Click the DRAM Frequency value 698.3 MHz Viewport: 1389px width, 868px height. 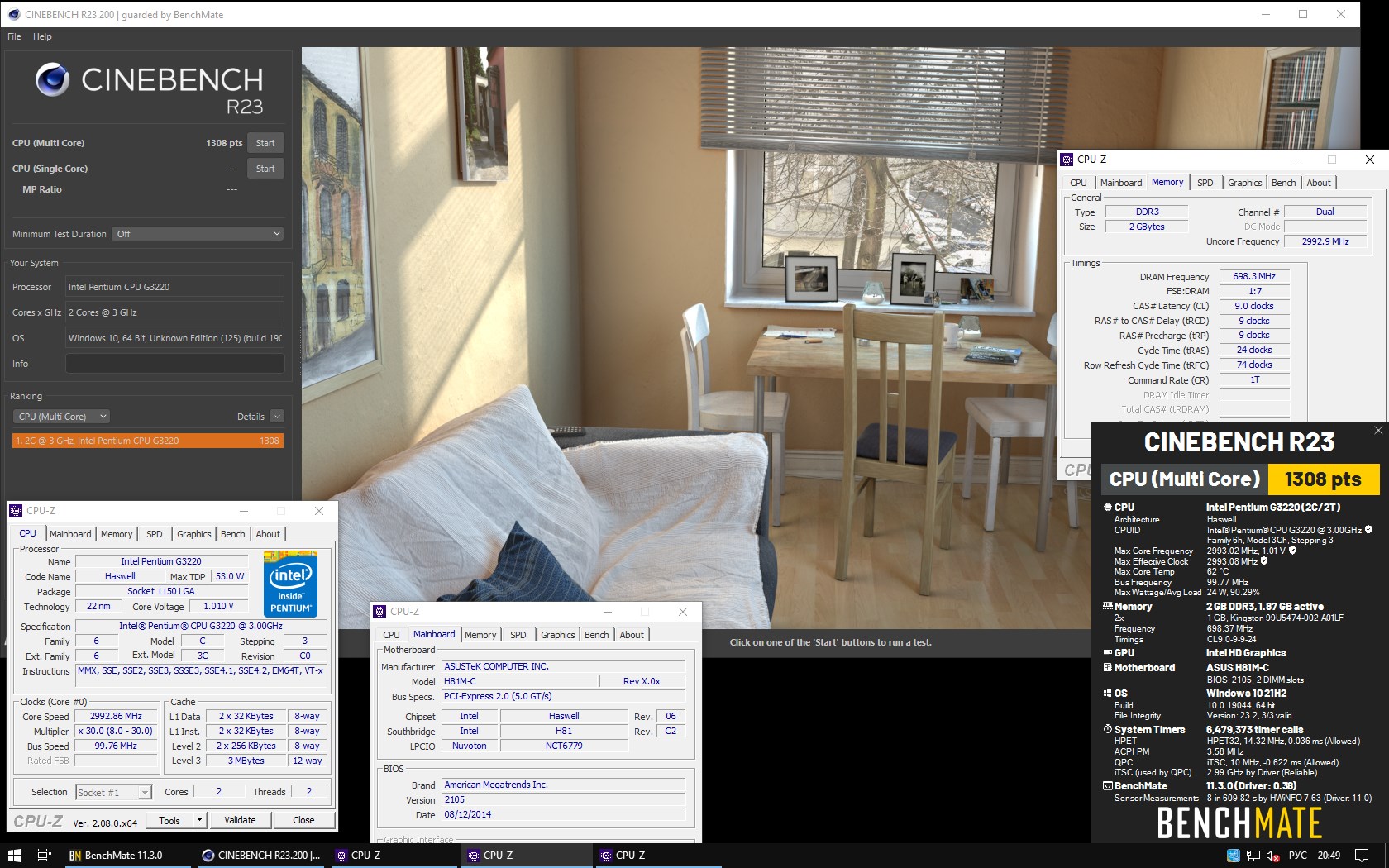click(x=1254, y=276)
